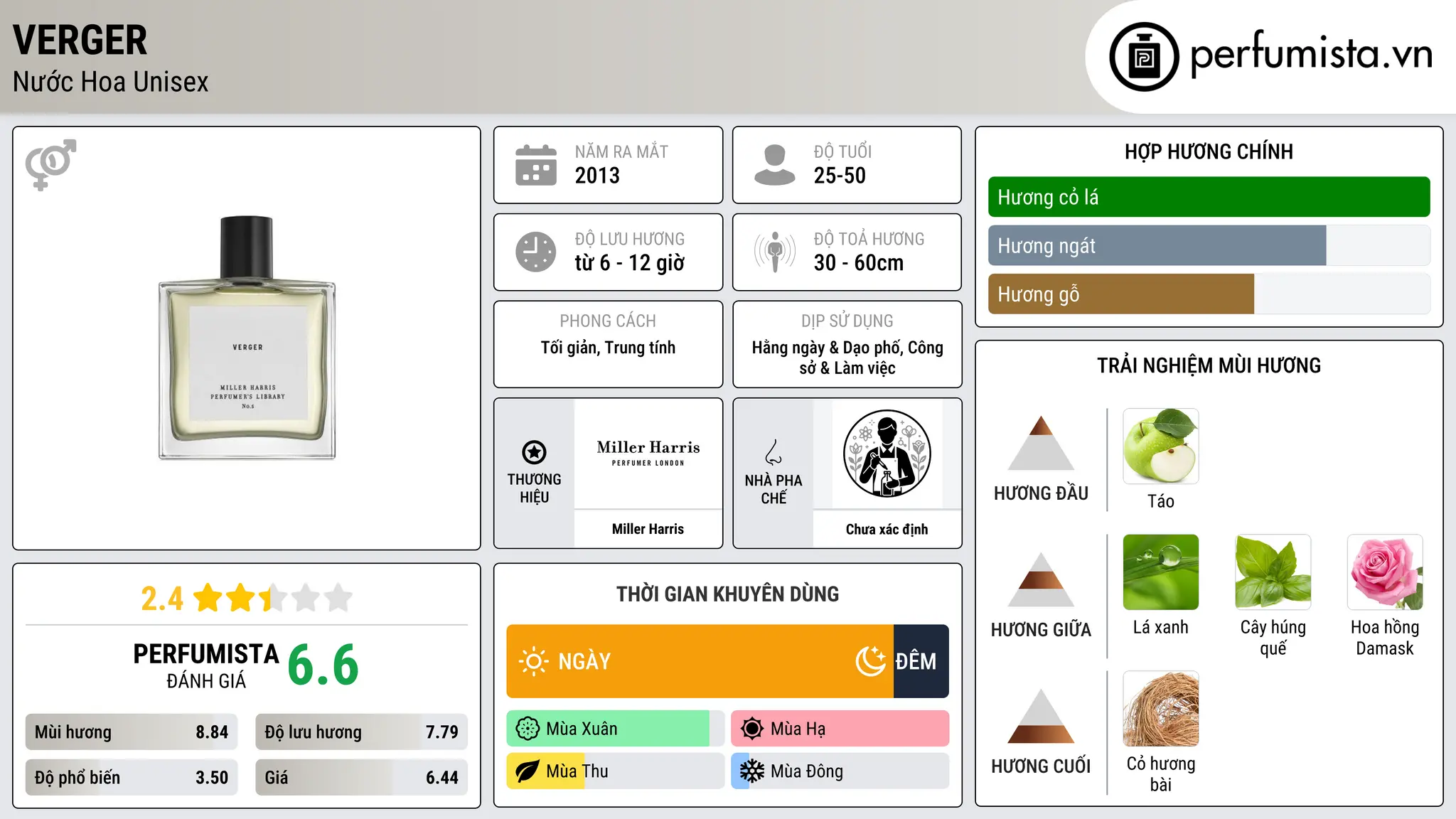Click the Độ phổ biến 3.50 score bar
Viewport: 1456px width, 819px height.
point(132,777)
